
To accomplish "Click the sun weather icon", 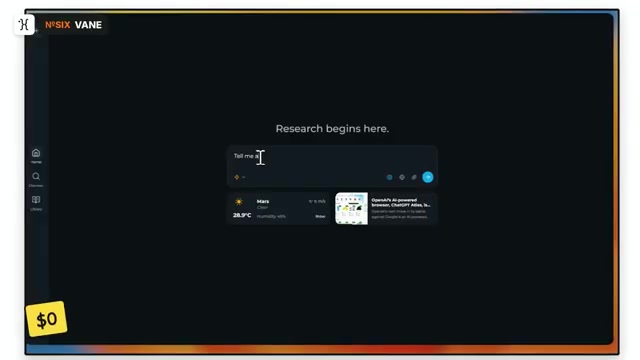I will [239, 202].
